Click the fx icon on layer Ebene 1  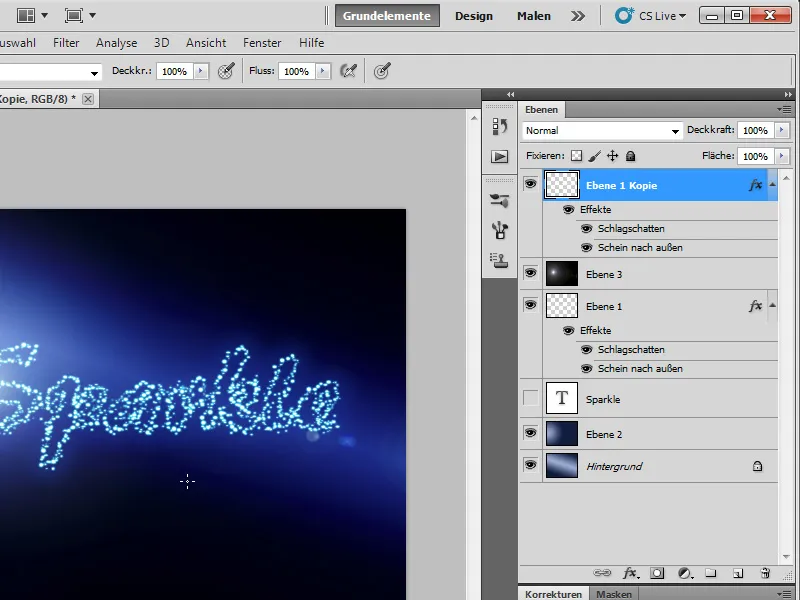(755, 306)
